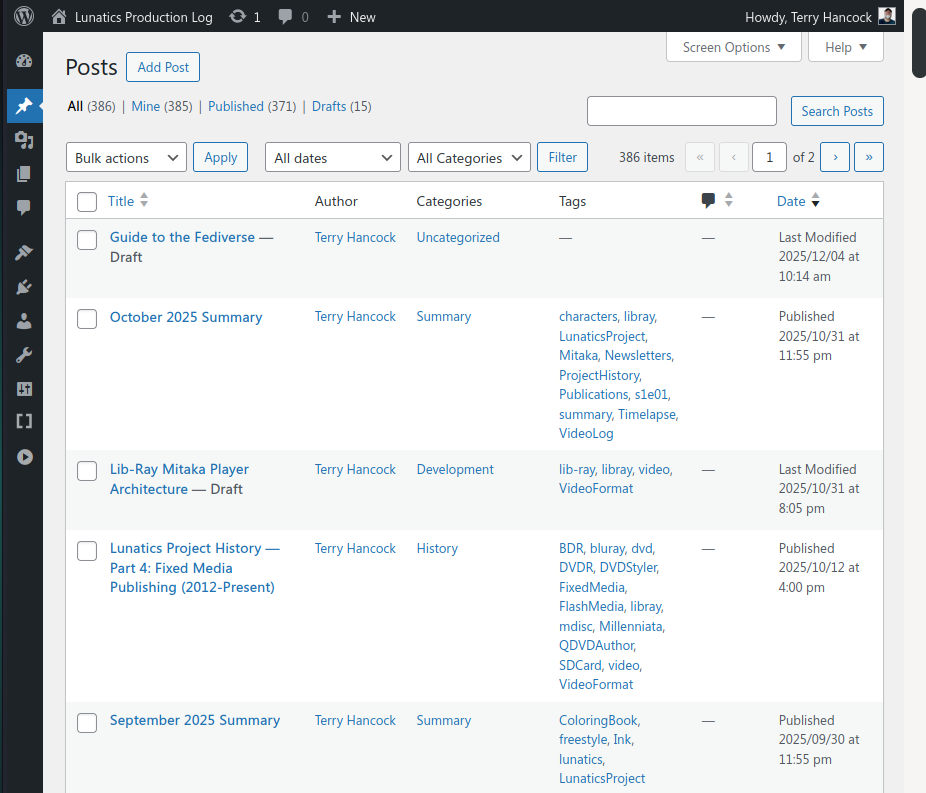Image resolution: width=926 pixels, height=793 pixels.
Task: Open the Dashboard icon in the sidebar
Action: click(x=24, y=61)
